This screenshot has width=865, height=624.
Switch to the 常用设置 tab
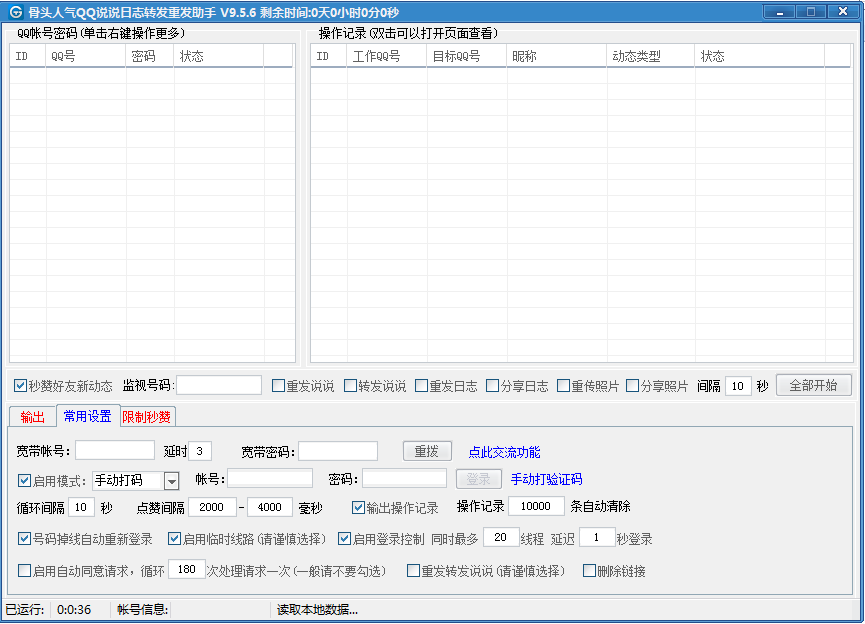pyautogui.click(x=88, y=415)
